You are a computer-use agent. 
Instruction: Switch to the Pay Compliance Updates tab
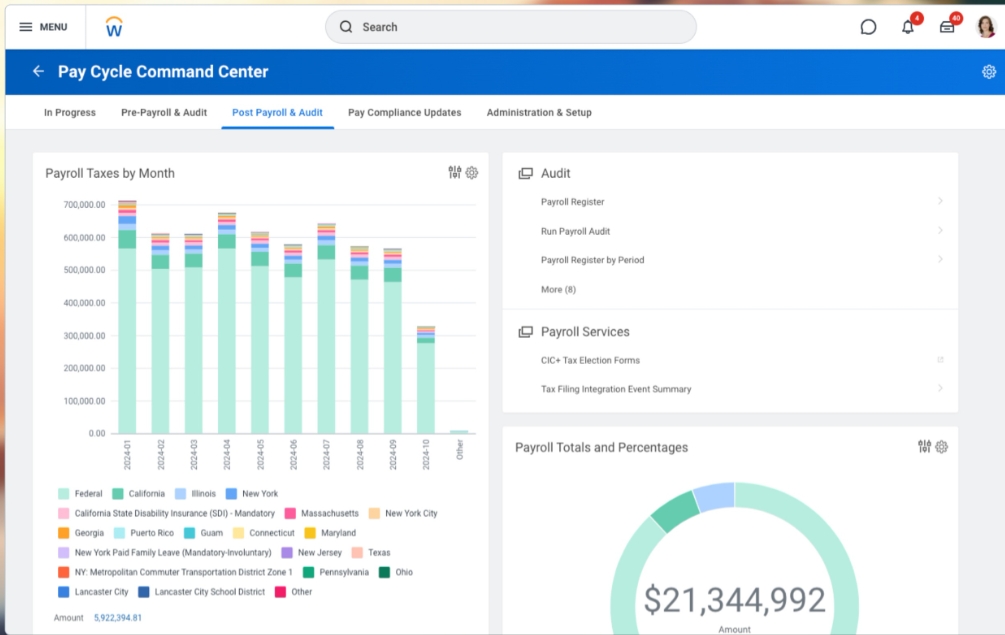pyautogui.click(x=404, y=113)
